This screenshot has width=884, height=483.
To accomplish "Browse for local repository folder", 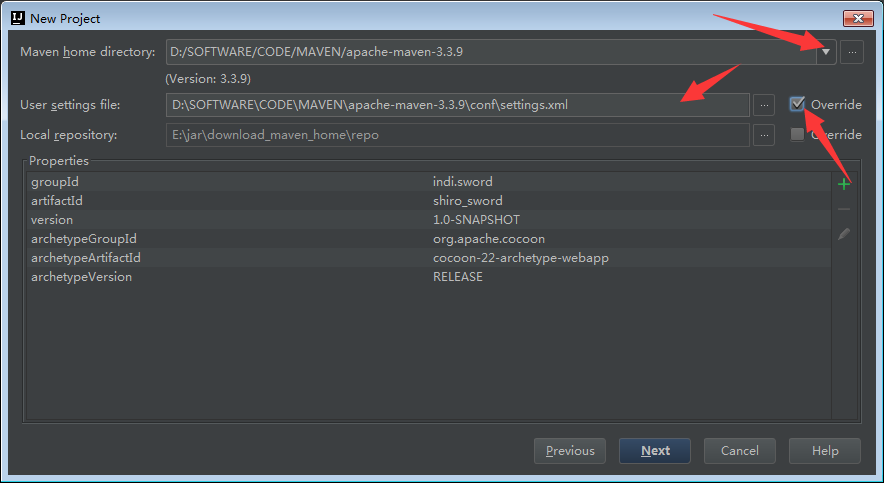I will tap(764, 135).
